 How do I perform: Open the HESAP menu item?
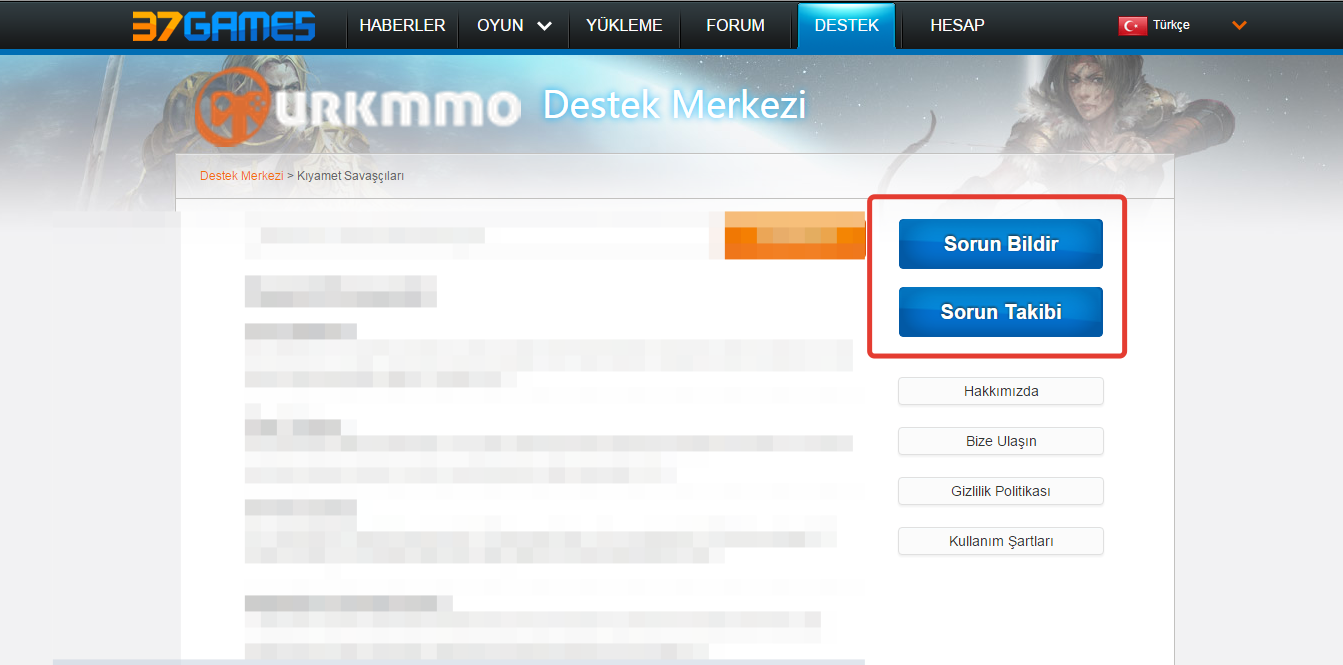point(957,25)
